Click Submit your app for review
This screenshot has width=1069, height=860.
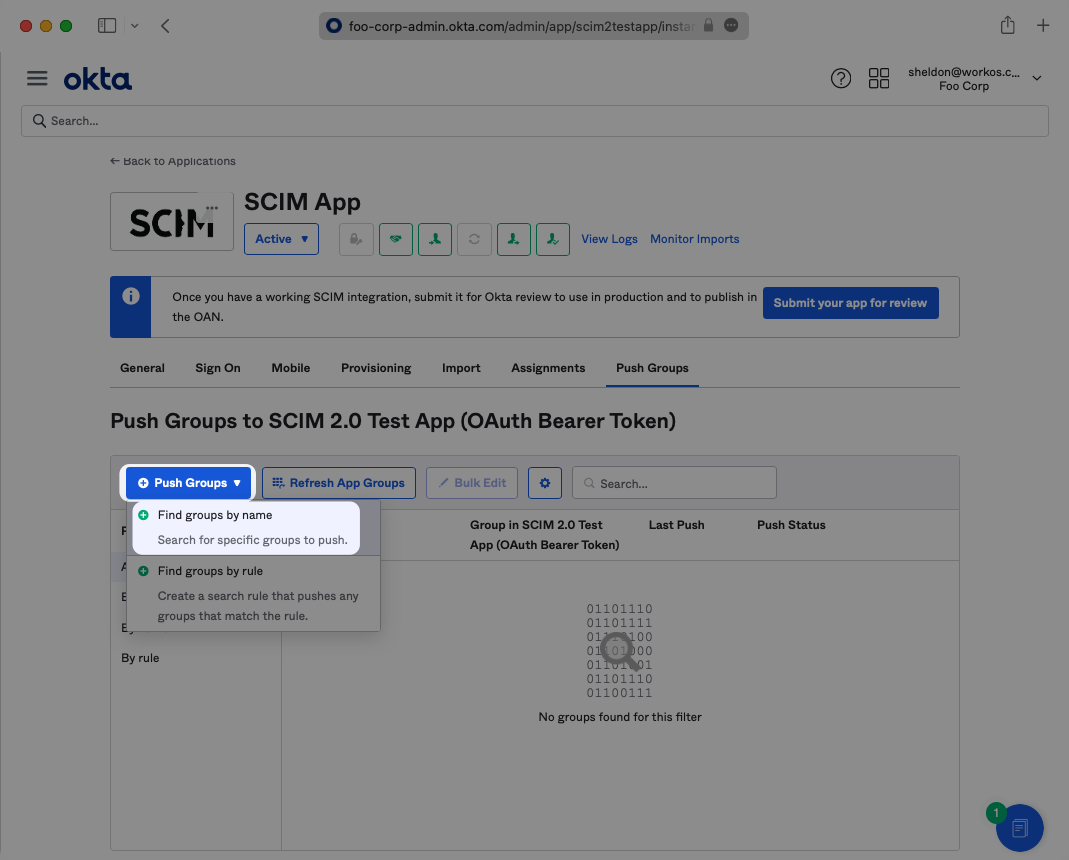pos(850,303)
